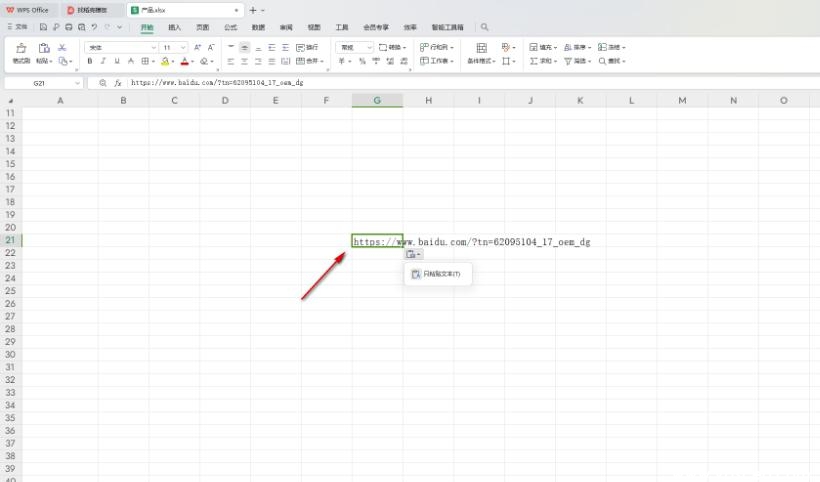Click the cell Borders grid icon
Screen dimensions: 820x482
(x=145, y=61)
